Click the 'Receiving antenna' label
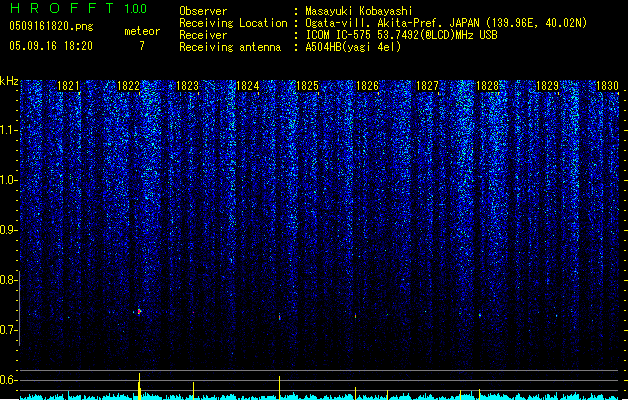 (x=230, y=47)
